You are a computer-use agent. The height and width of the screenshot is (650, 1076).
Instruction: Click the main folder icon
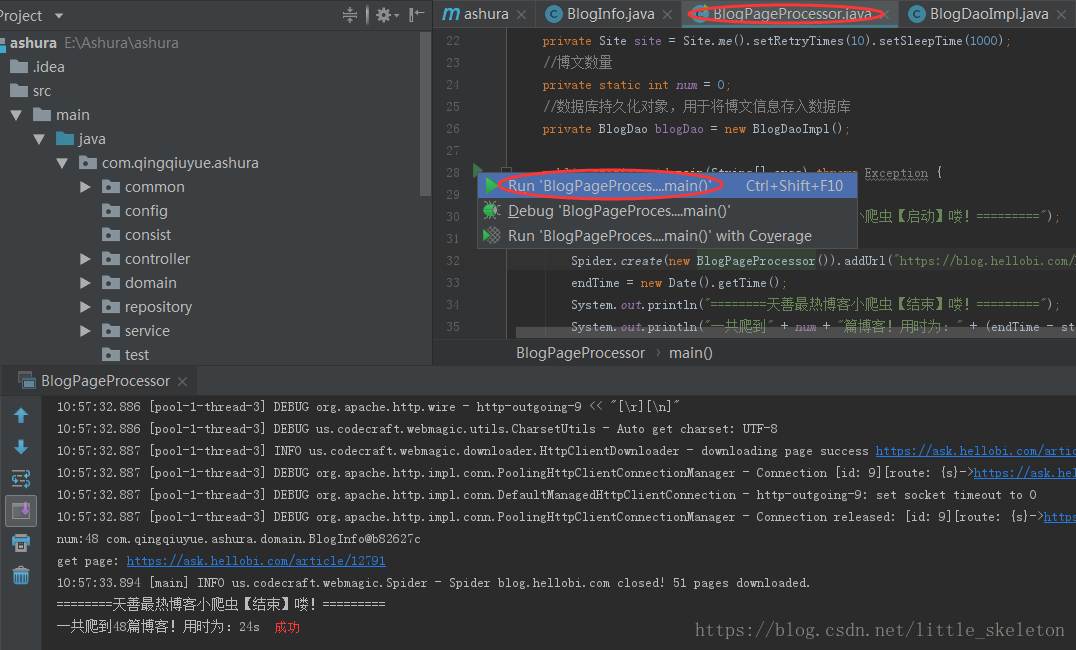(42, 115)
